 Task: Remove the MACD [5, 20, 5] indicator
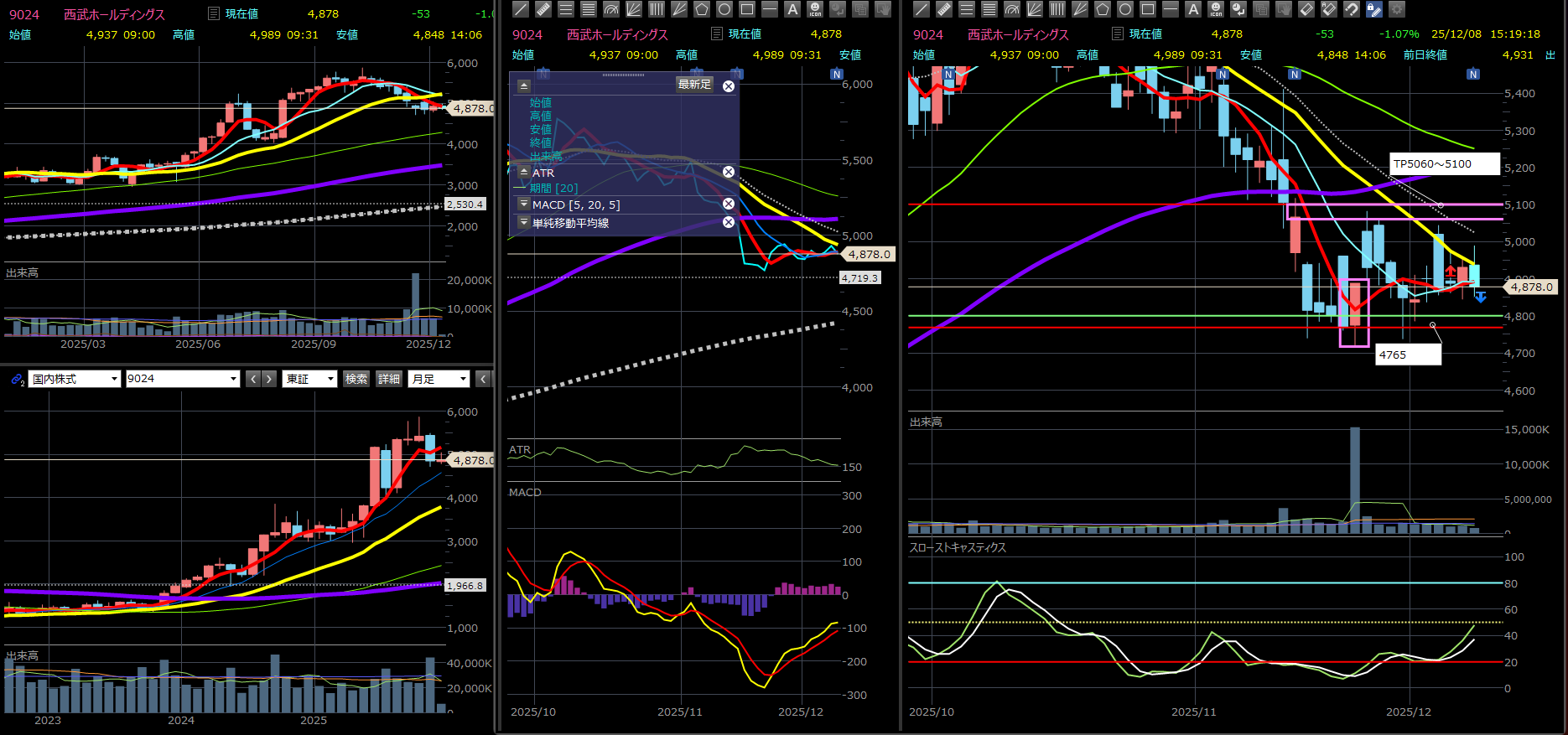(x=729, y=204)
